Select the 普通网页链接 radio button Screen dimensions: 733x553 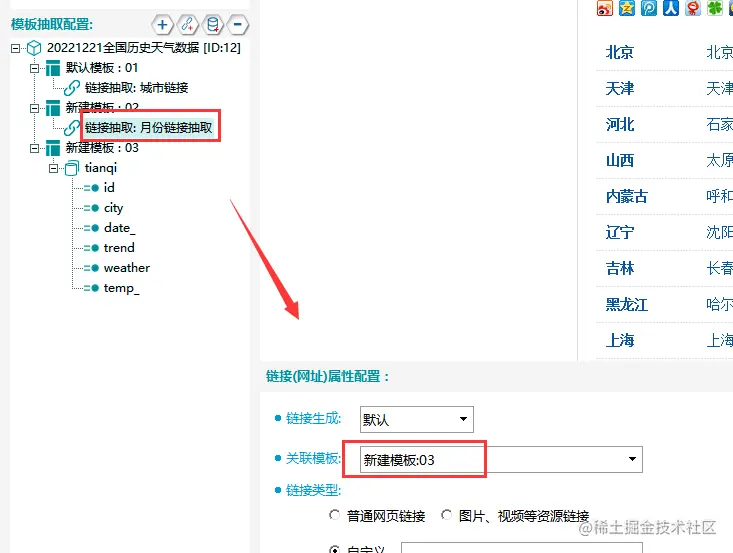[334, 515]
